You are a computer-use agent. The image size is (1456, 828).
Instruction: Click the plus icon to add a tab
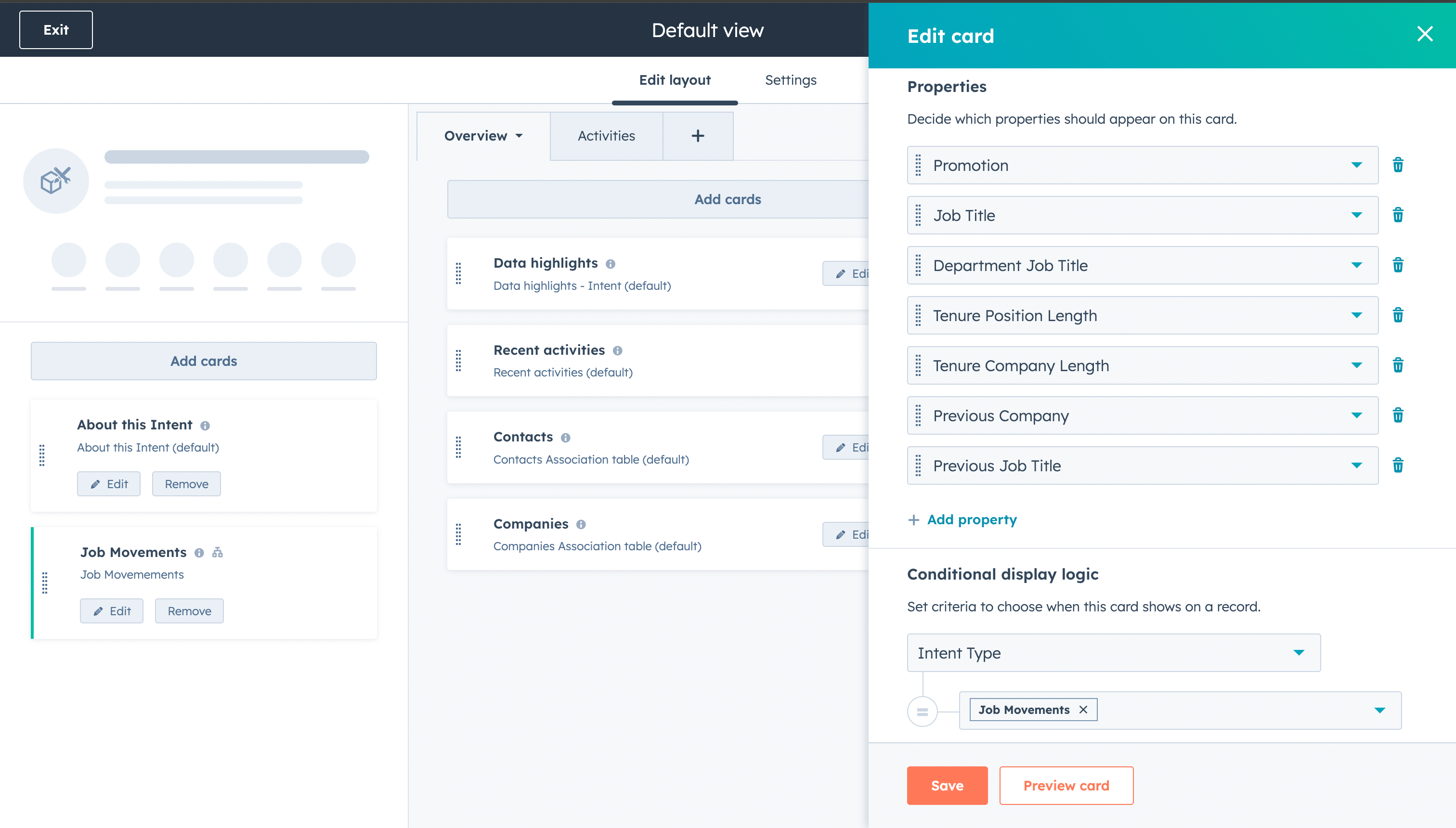[697, 136]
